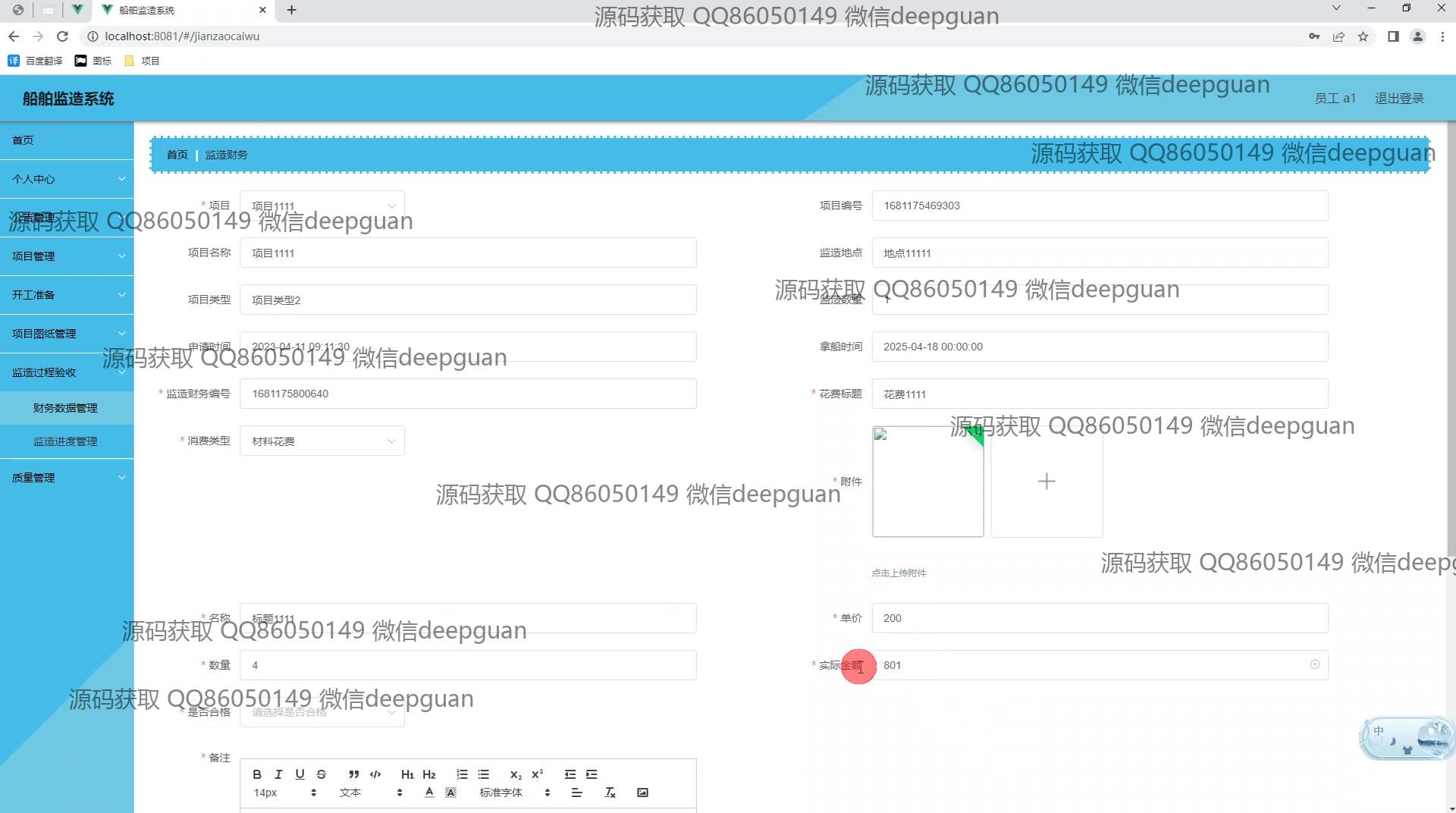Click 退出登录 to log out
The height and width of the screenshot is (813, 1456).
[x=1399, y=99]
